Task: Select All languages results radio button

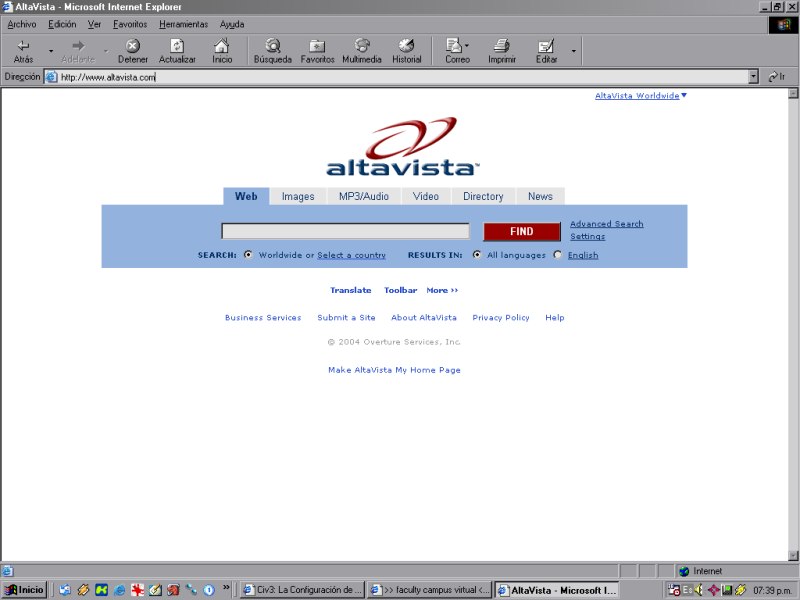Action: pos(477,255)
